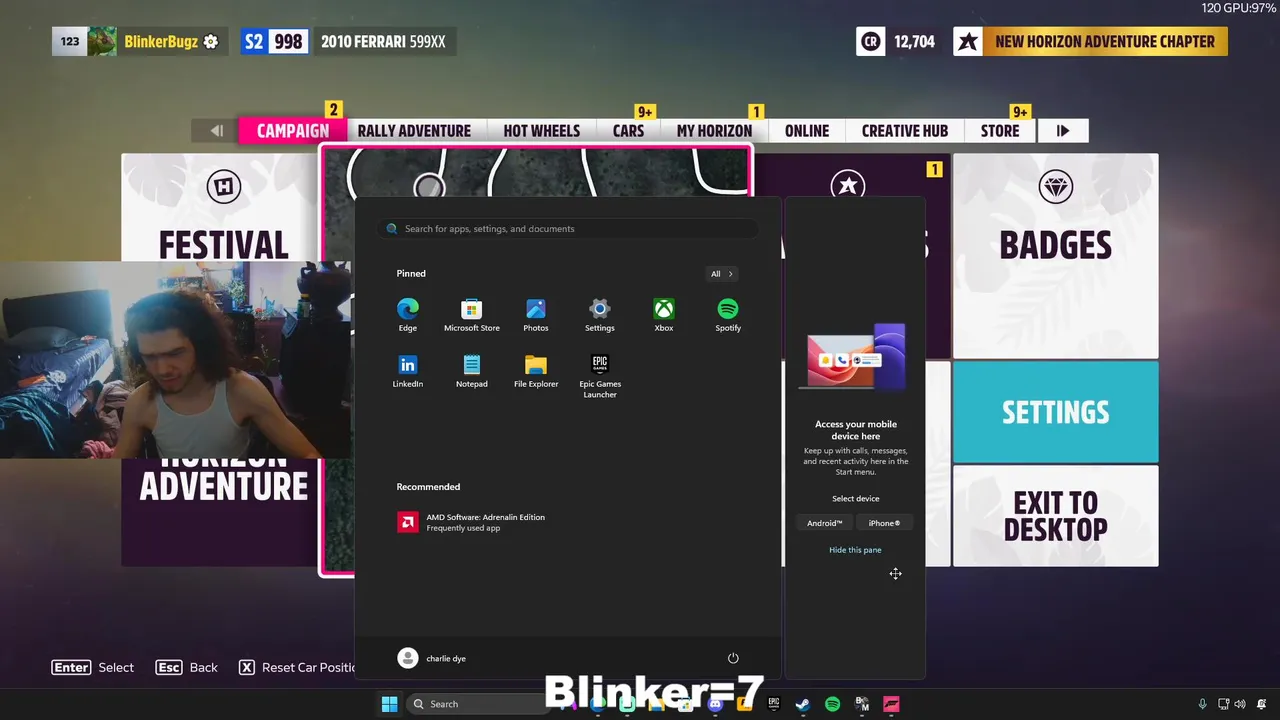The image size is (1280, 720).
Task: Open Edge from the Start menu pinned apps
Action: 407,314
